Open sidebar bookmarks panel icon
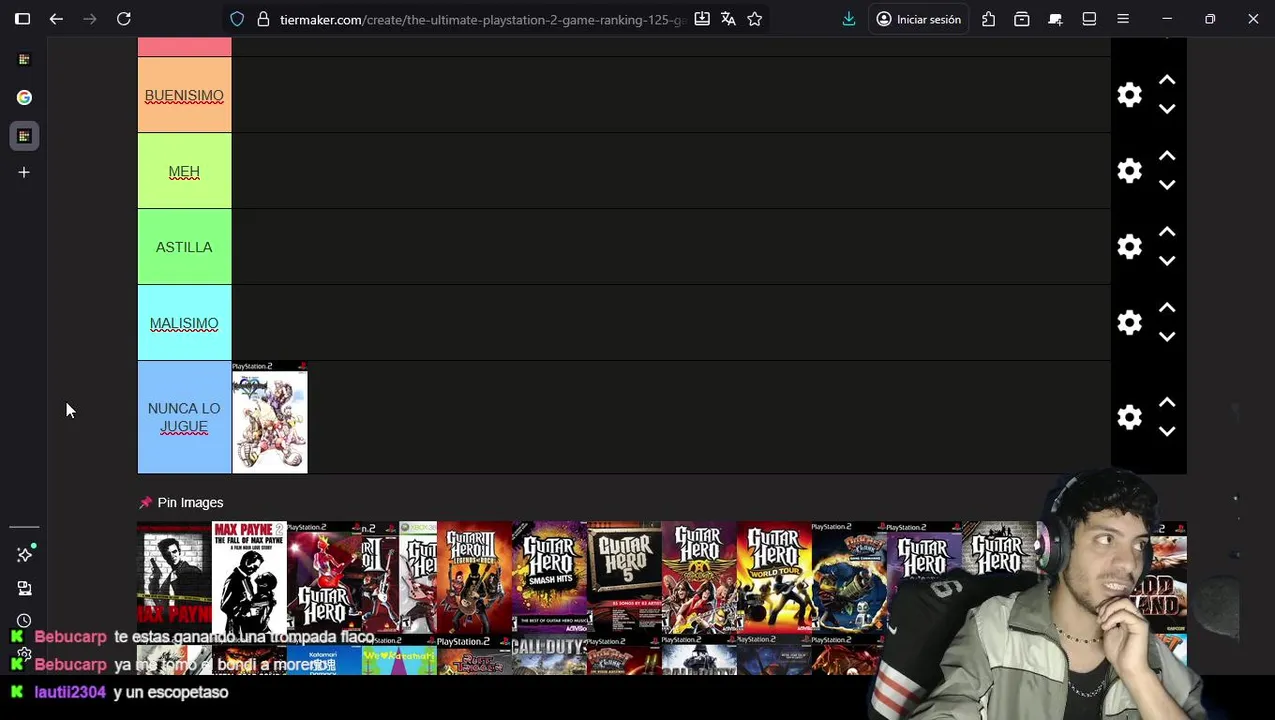Viewport: 1275px width, 720px height. click(x=24, y=588)
